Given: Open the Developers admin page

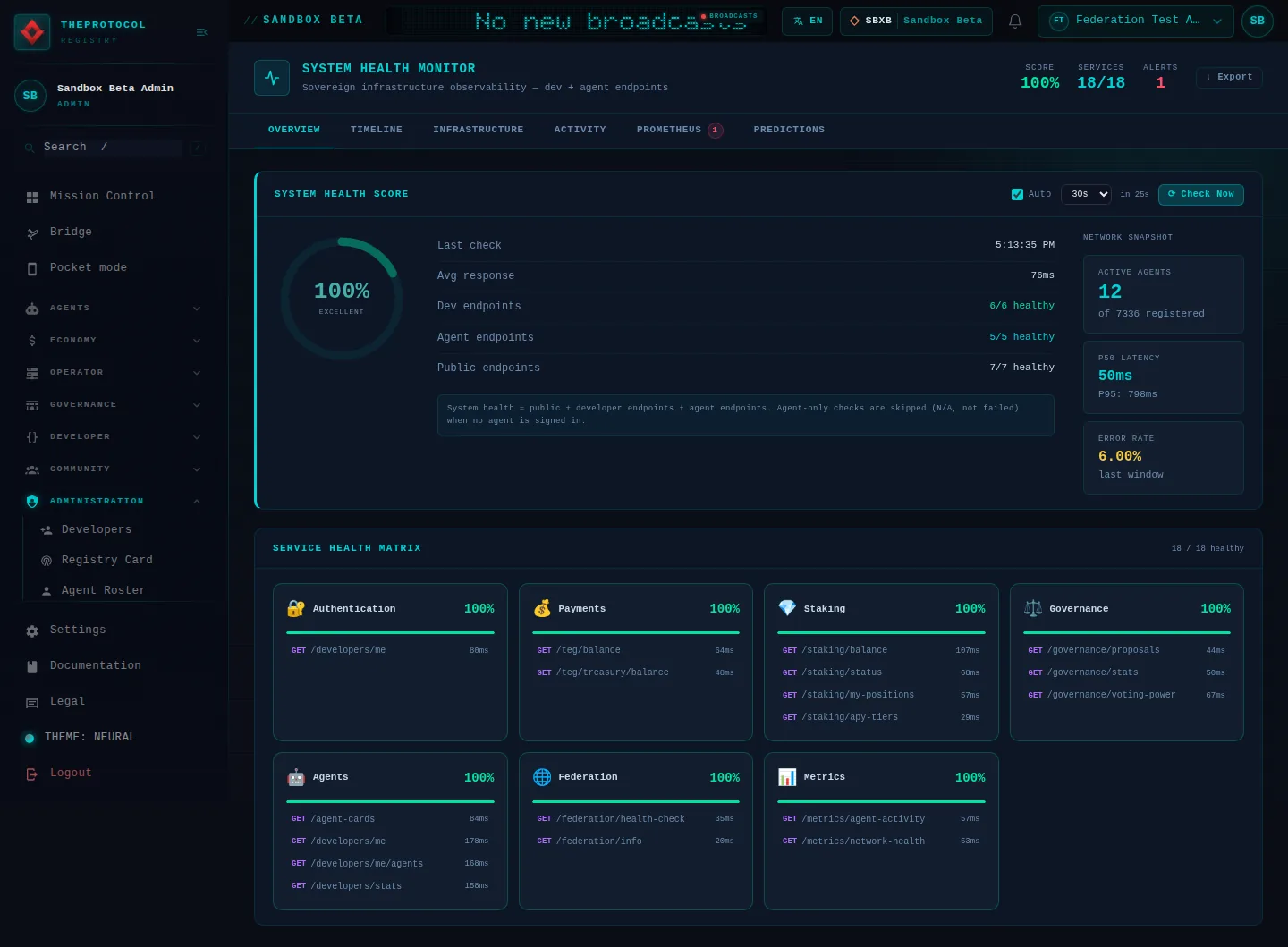Looking at the screenshot, I should tap(120, 529).
